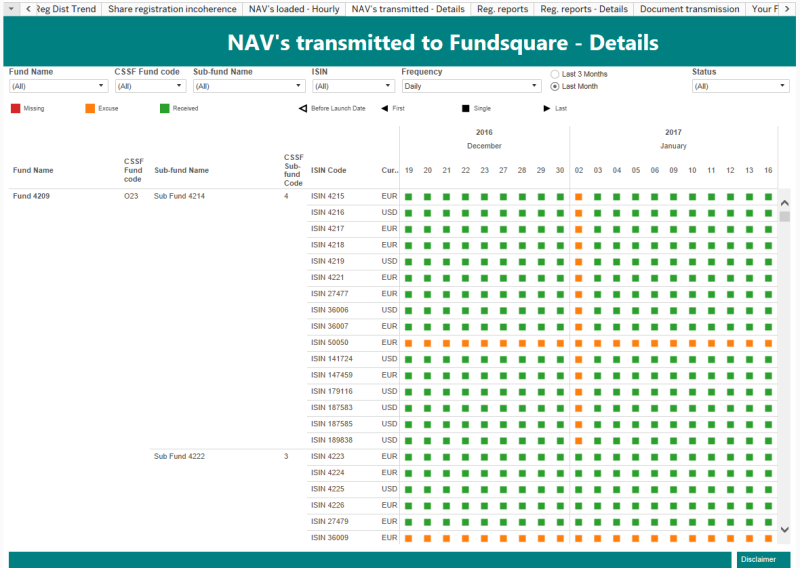Select the Sub Fund 4214 label
This screenshot has height=568, width=800.
click(x=179, y=196)
